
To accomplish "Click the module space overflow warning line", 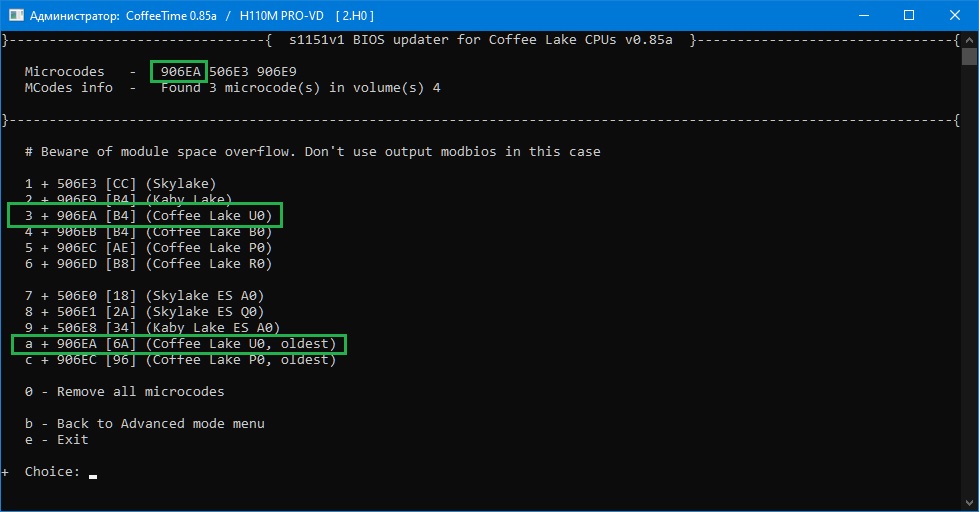I will coord(312,152).
